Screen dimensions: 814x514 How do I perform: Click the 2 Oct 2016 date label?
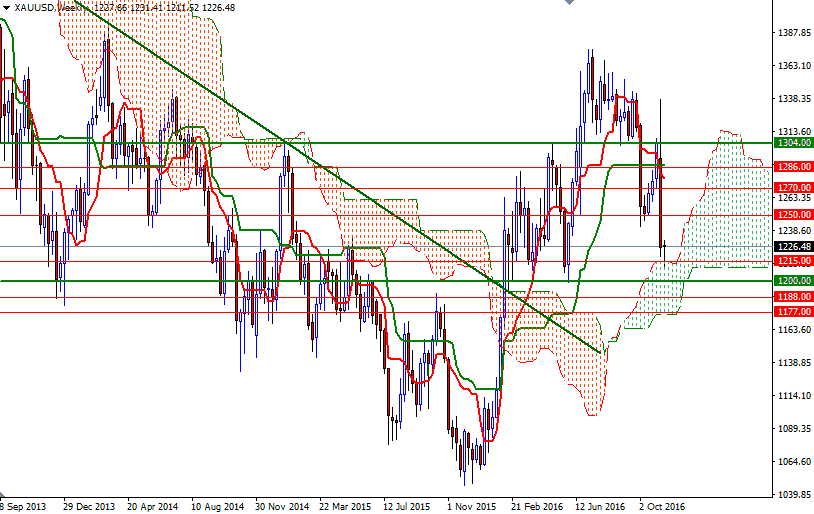pos(662,506)
